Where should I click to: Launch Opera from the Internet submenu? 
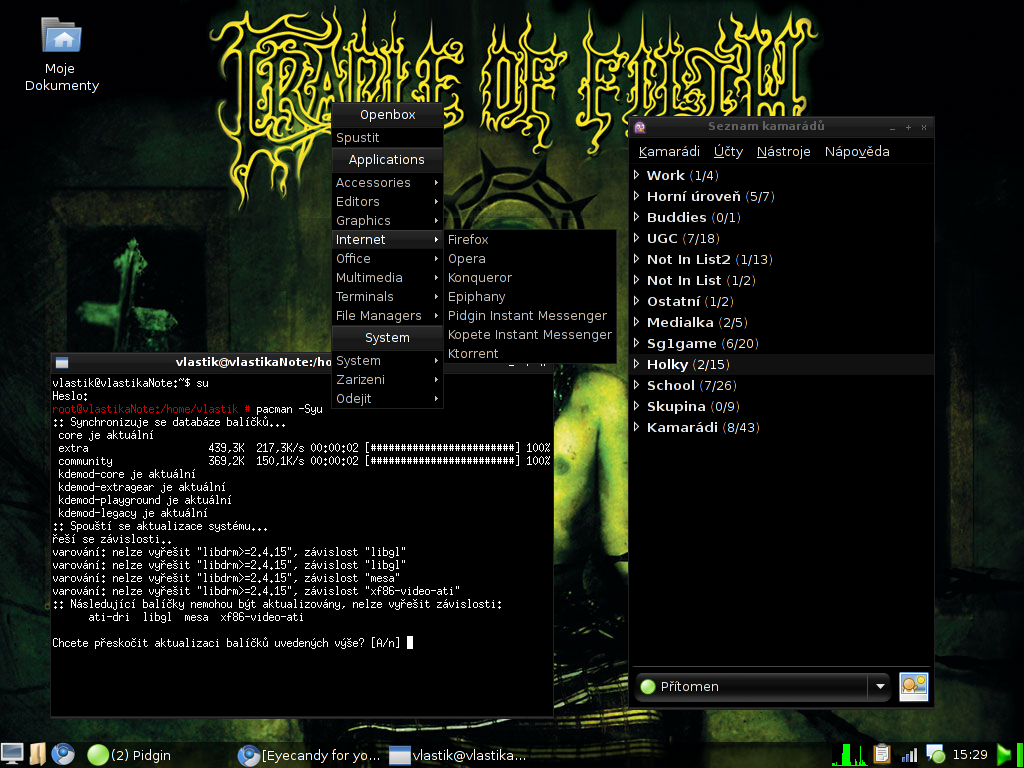click(530, 259)
